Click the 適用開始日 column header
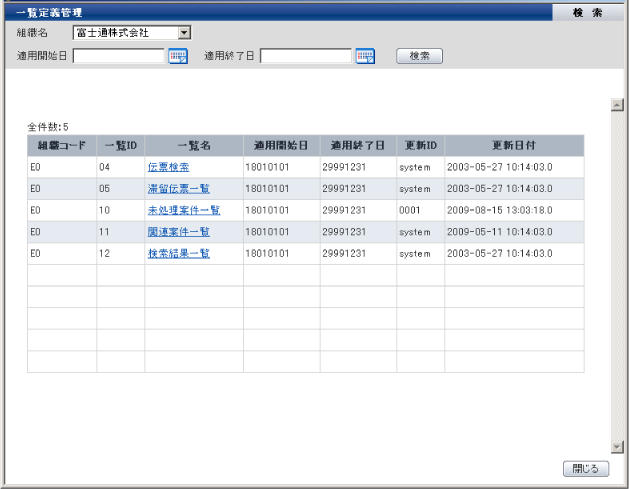Screen dimensions: 629x489 point(282,145)
